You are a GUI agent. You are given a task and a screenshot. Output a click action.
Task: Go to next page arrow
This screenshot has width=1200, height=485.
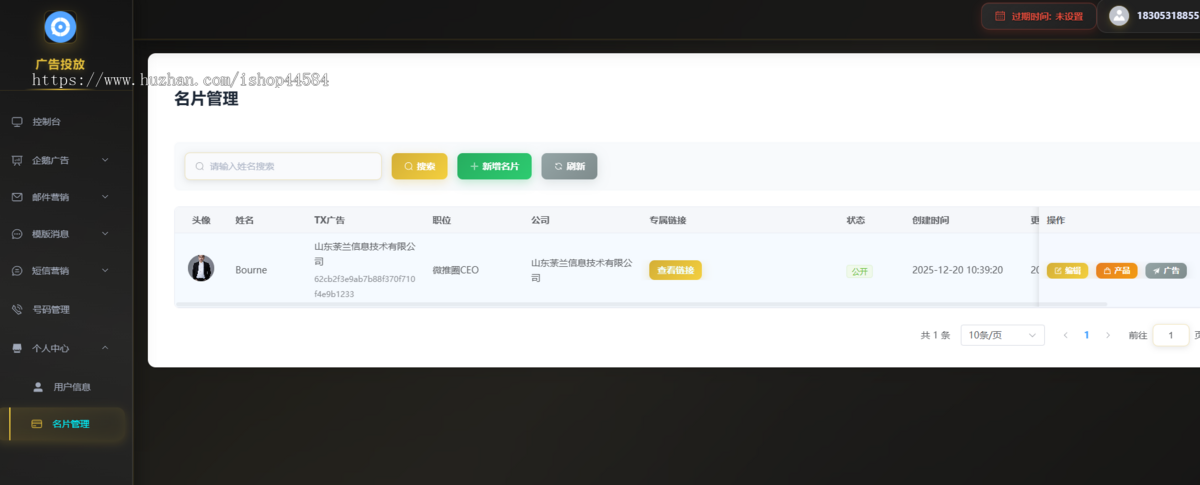coord(1107,336)
